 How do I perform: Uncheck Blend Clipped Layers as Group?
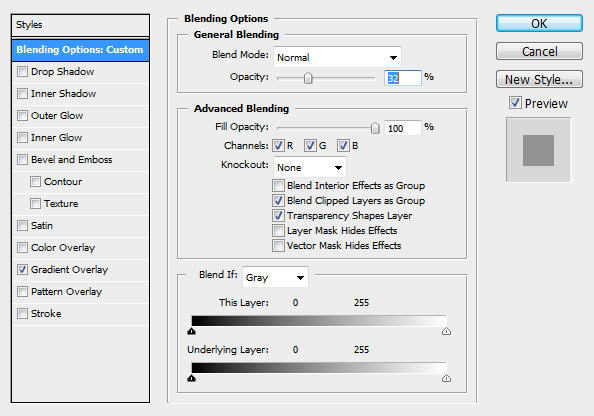pos(278,200)
